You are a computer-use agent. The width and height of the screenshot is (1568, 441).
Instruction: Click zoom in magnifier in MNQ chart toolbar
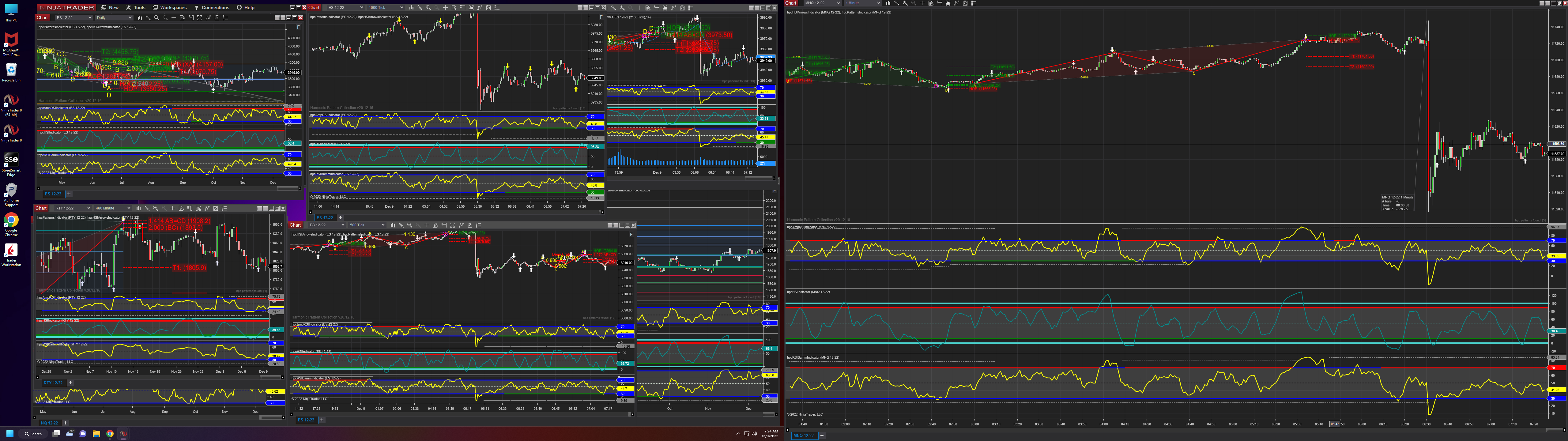pos(905,3)
